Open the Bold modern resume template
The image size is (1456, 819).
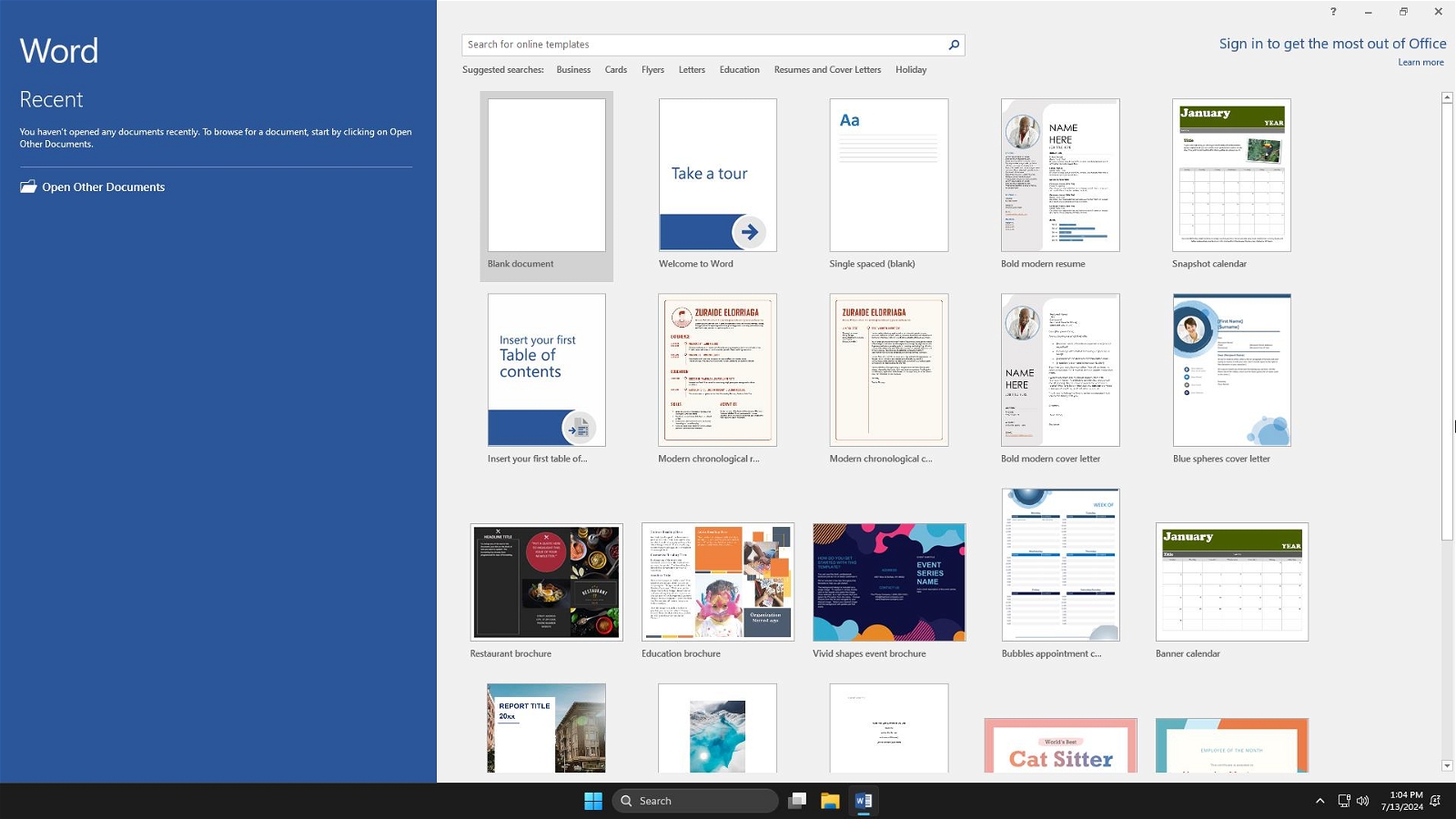[x=1060, y=175]
